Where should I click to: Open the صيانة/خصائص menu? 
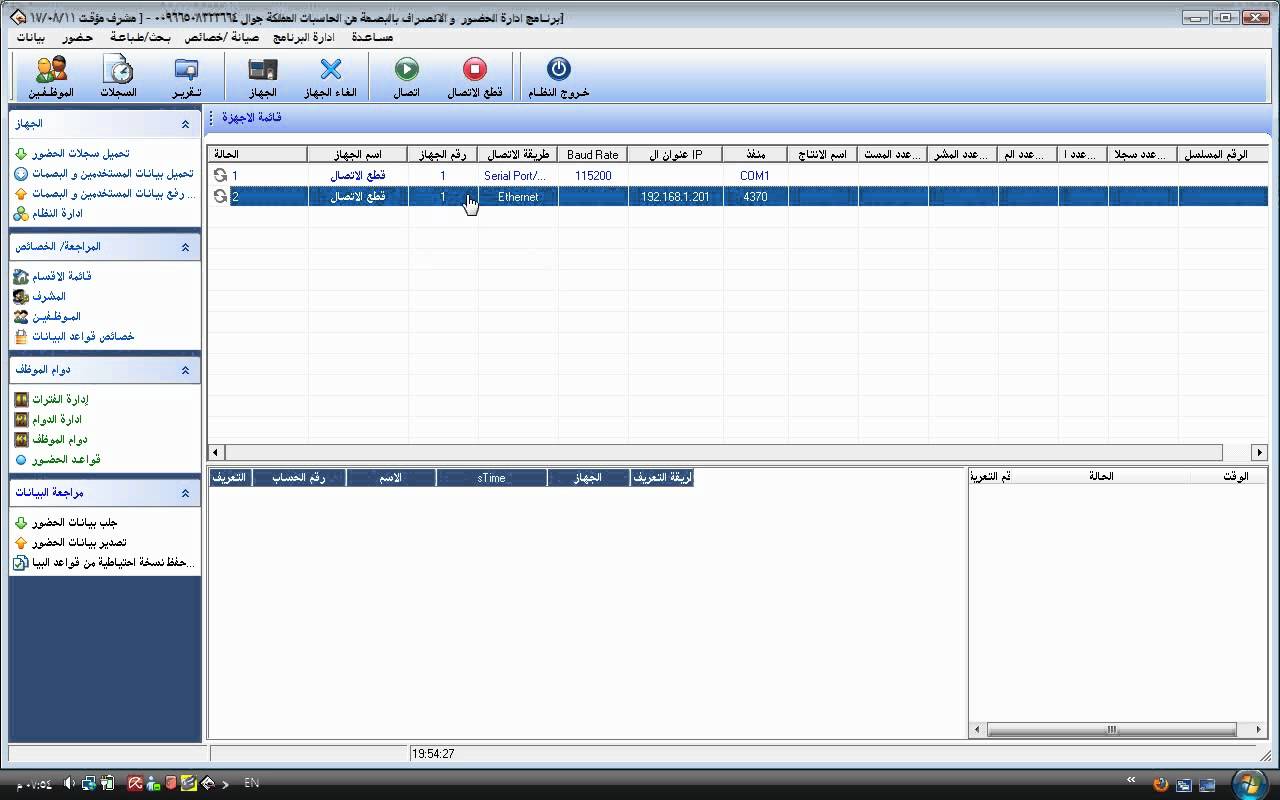[x=221, y=37]
